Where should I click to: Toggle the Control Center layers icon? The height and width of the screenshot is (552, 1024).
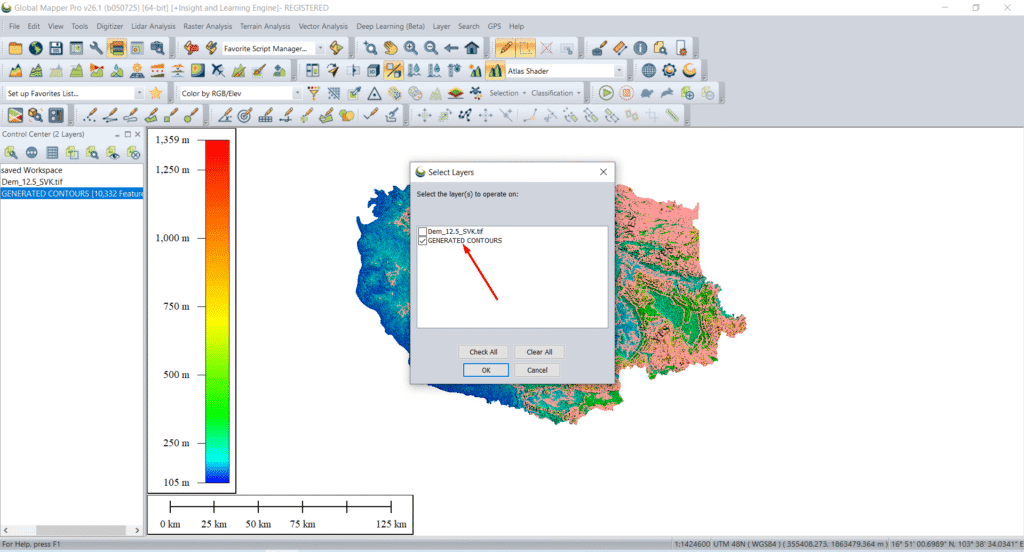click(117, 48)
